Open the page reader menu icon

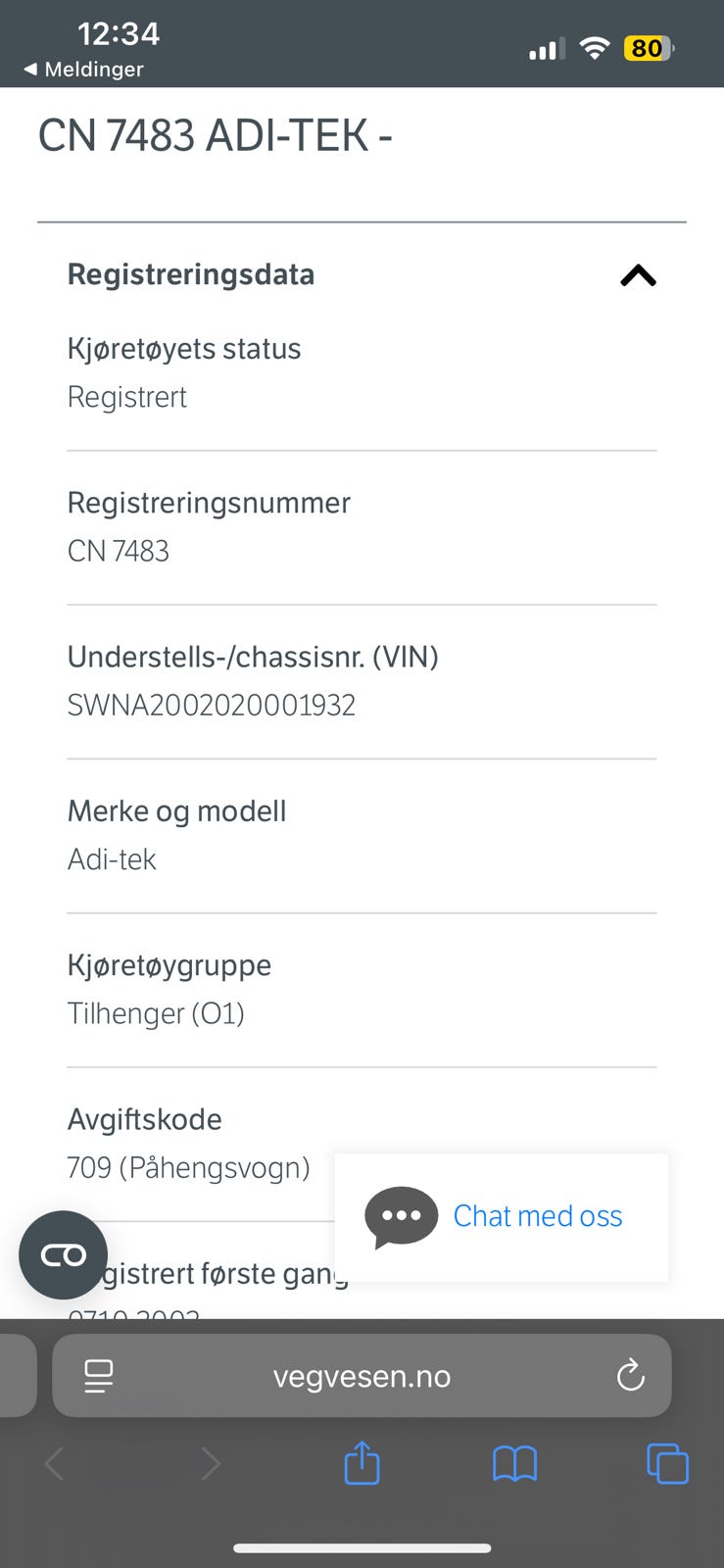click(x=99, y=1376)
